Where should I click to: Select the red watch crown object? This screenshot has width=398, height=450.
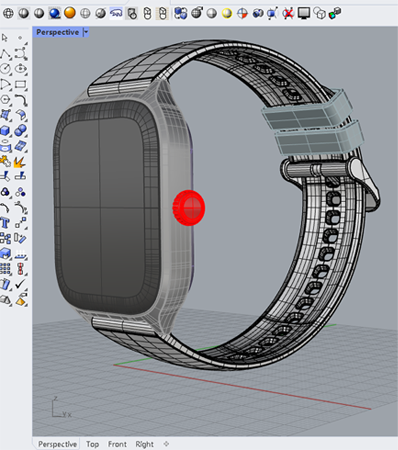[189, 208]
